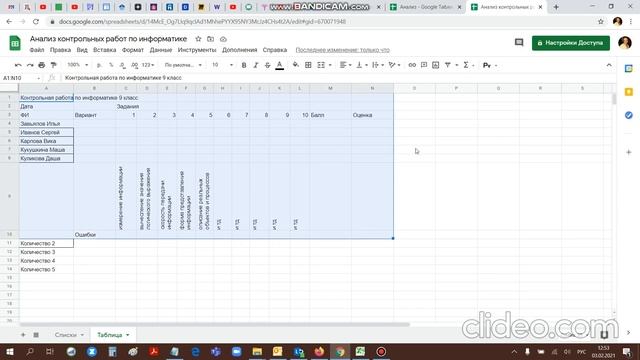Viewport: 640px width, 360px height.
Task: Switch to the Списки sheet tab
Action: point(66,335)
